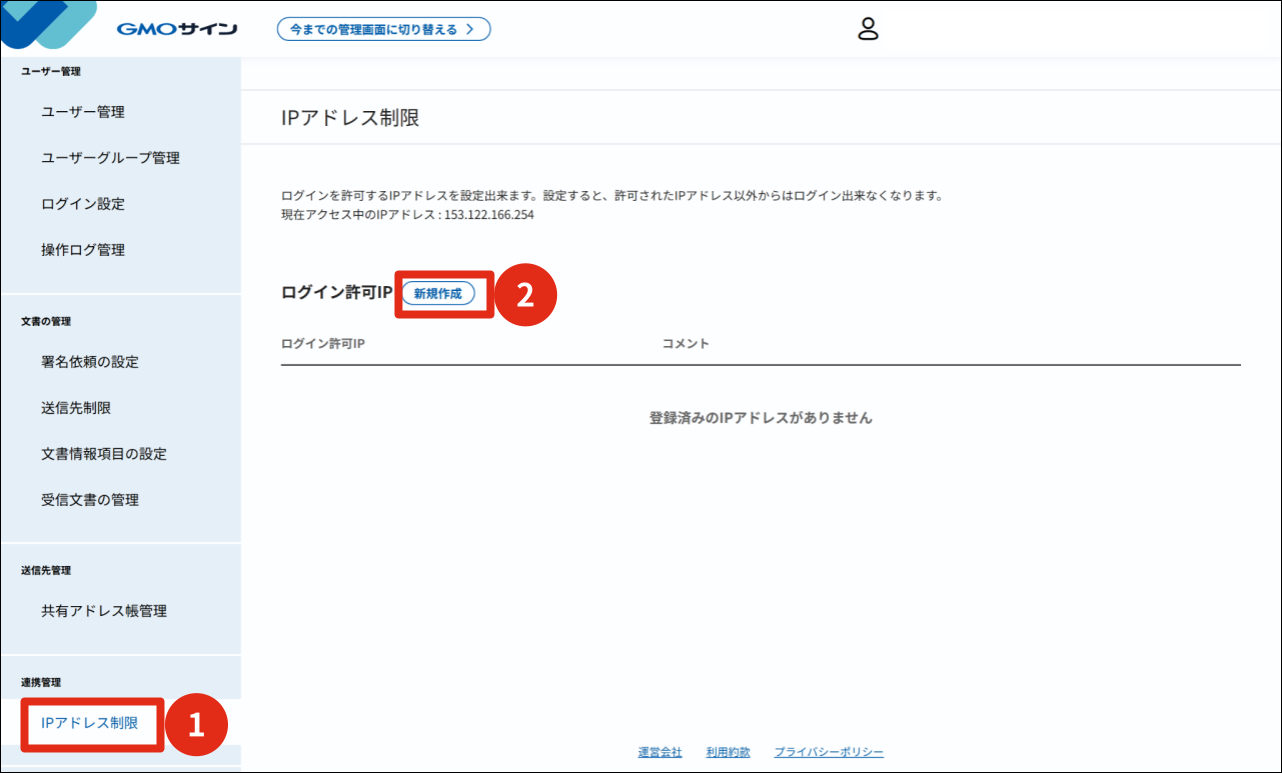The width and height of the screenshot is (1282, 773).
Task: Open the user account icon
Action: (868, 28)
